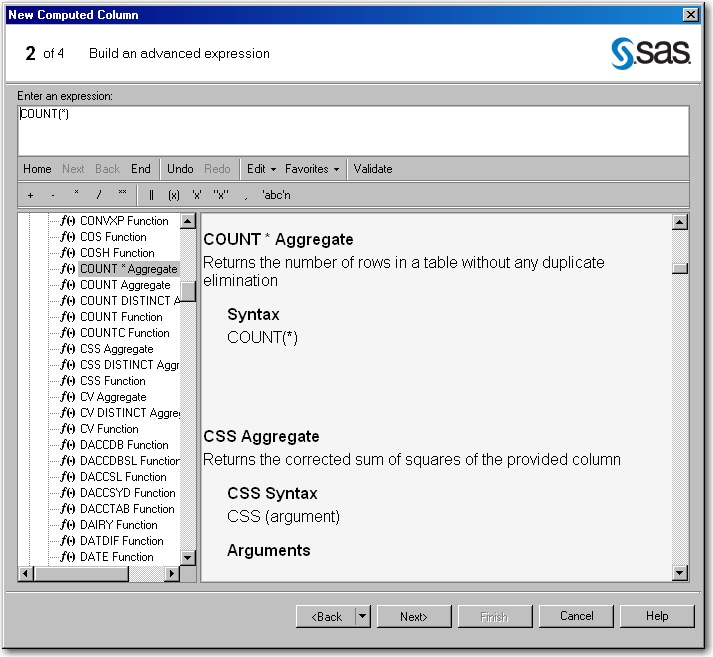Image resolution: width=713 pixels, height=657 pixels.
Task: Click the function list vertical scrollbar thumb
Action: (x=187, y=291)
